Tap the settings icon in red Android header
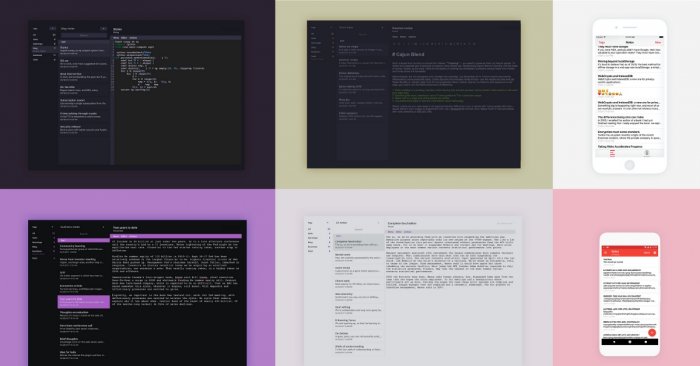This screenshot has height=366, width=700. click(655, 253)
